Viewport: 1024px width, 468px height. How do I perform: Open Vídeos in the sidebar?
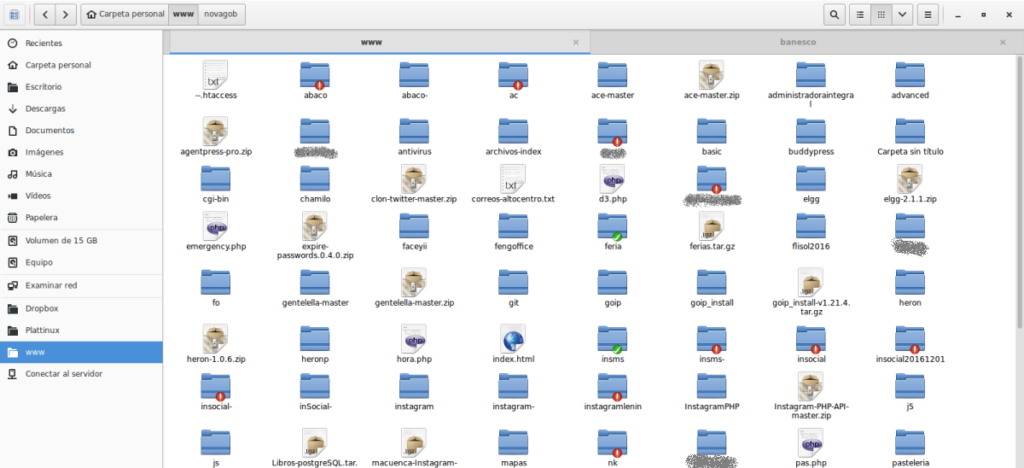coord(81,196)
